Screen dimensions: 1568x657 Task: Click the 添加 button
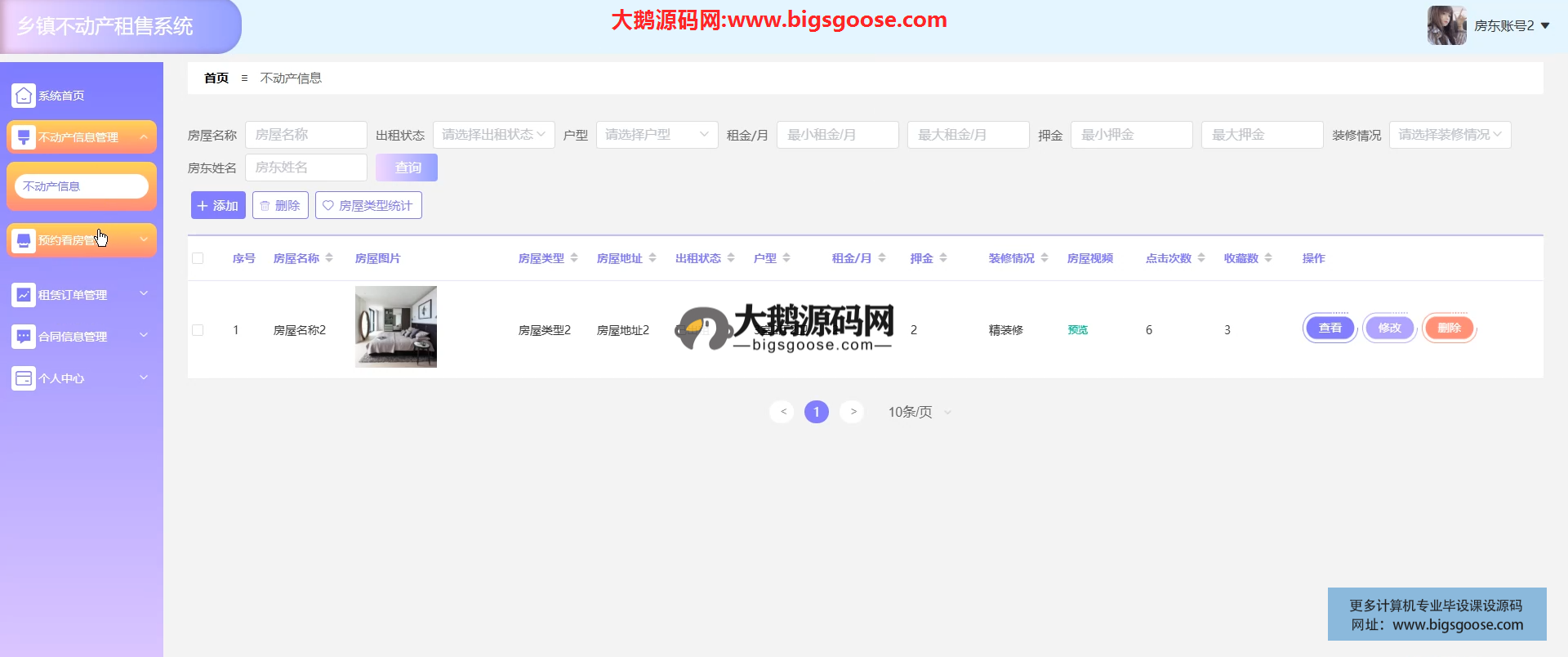(x=218, y=206)
